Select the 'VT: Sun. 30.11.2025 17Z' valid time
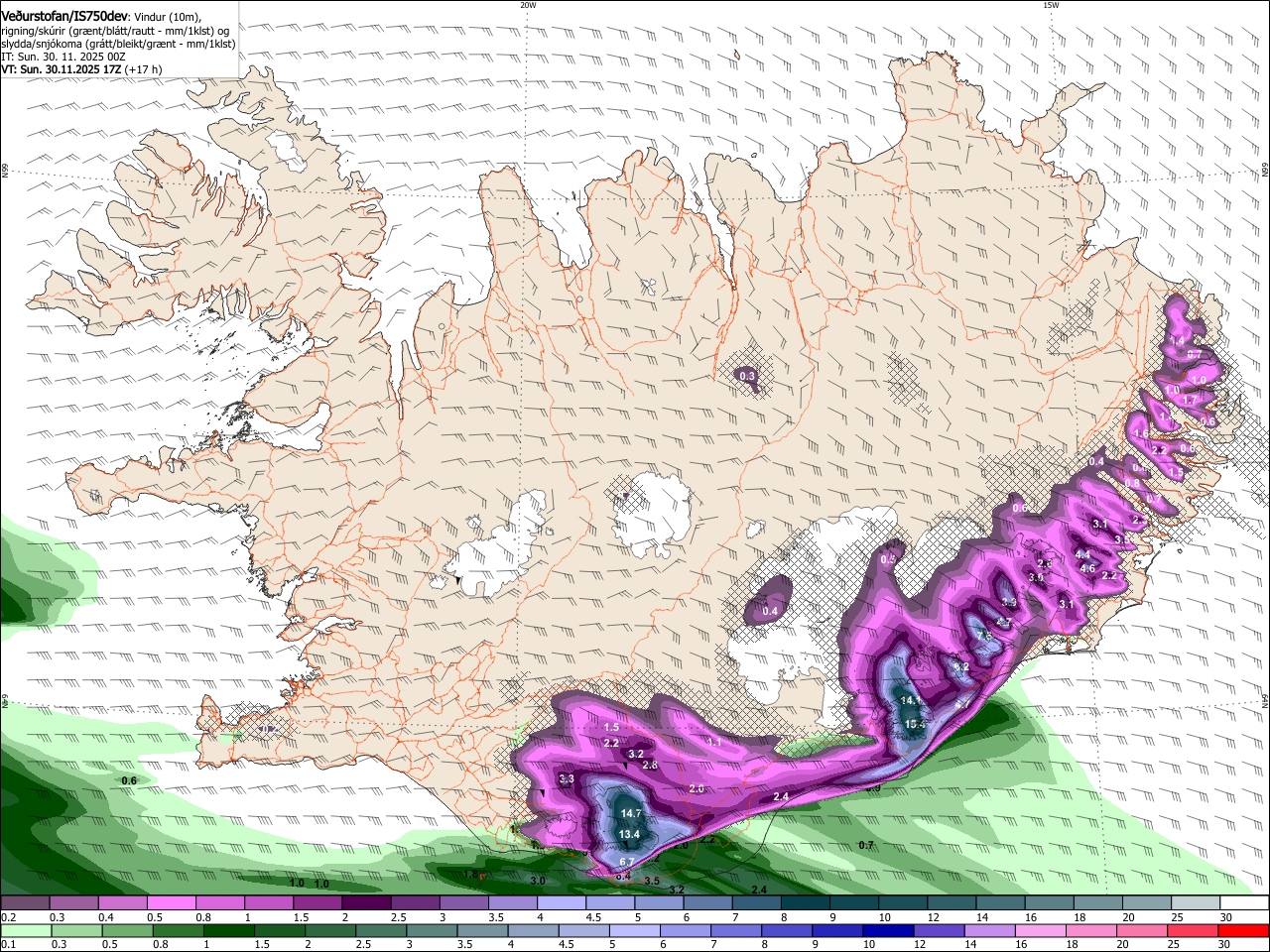Screen dimensions: 1270x952 coord(62,70)
